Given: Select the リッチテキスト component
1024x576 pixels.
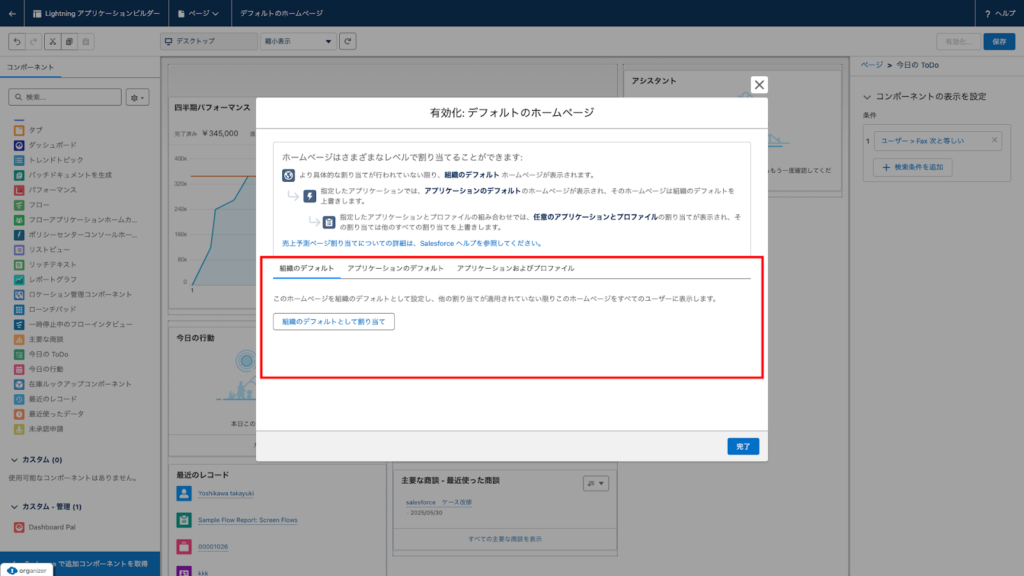Looking at the screenshot, I should 52,264.
